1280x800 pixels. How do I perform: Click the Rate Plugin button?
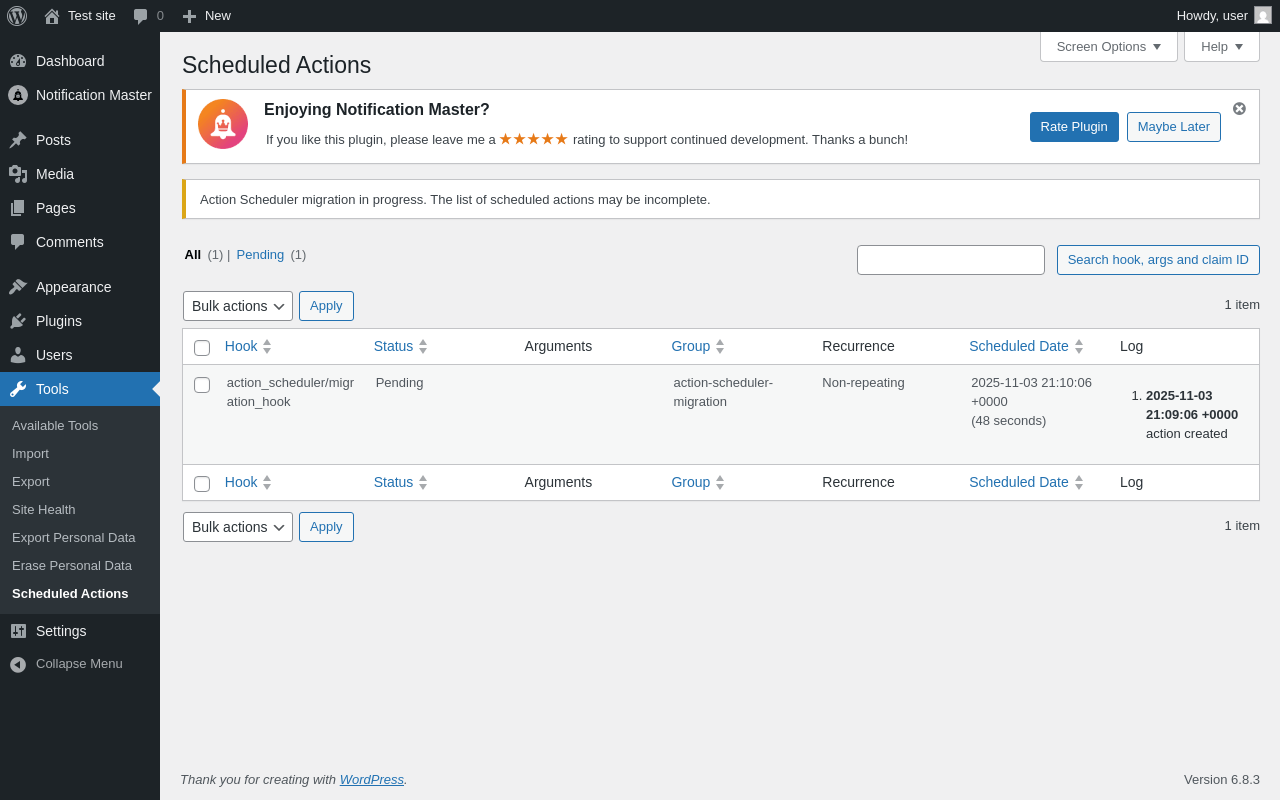(1074, 127)
